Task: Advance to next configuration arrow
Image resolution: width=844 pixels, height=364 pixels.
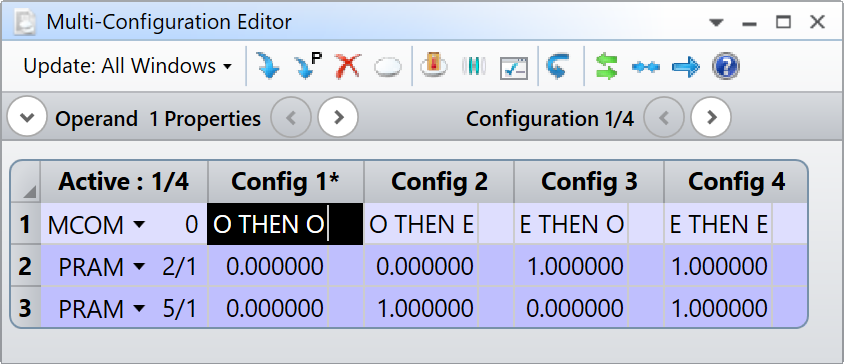Action: 711,117
